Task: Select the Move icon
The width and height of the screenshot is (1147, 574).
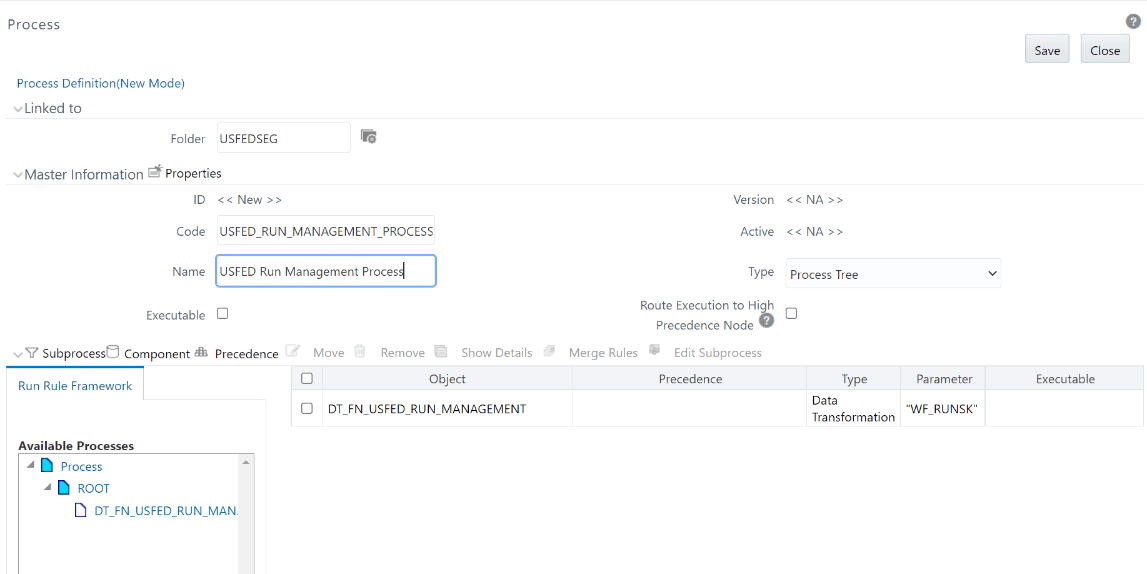Action: (x=293, y=352)
